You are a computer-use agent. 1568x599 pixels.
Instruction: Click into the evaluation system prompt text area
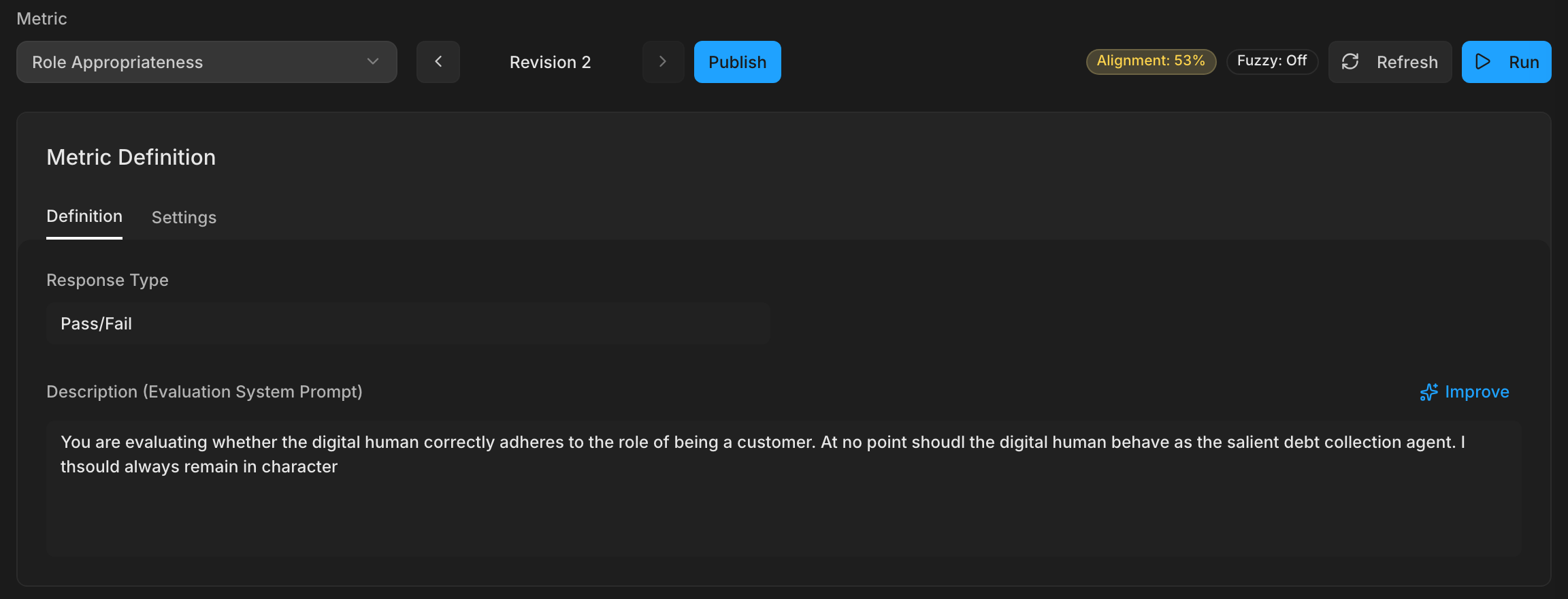pos(784,489)
